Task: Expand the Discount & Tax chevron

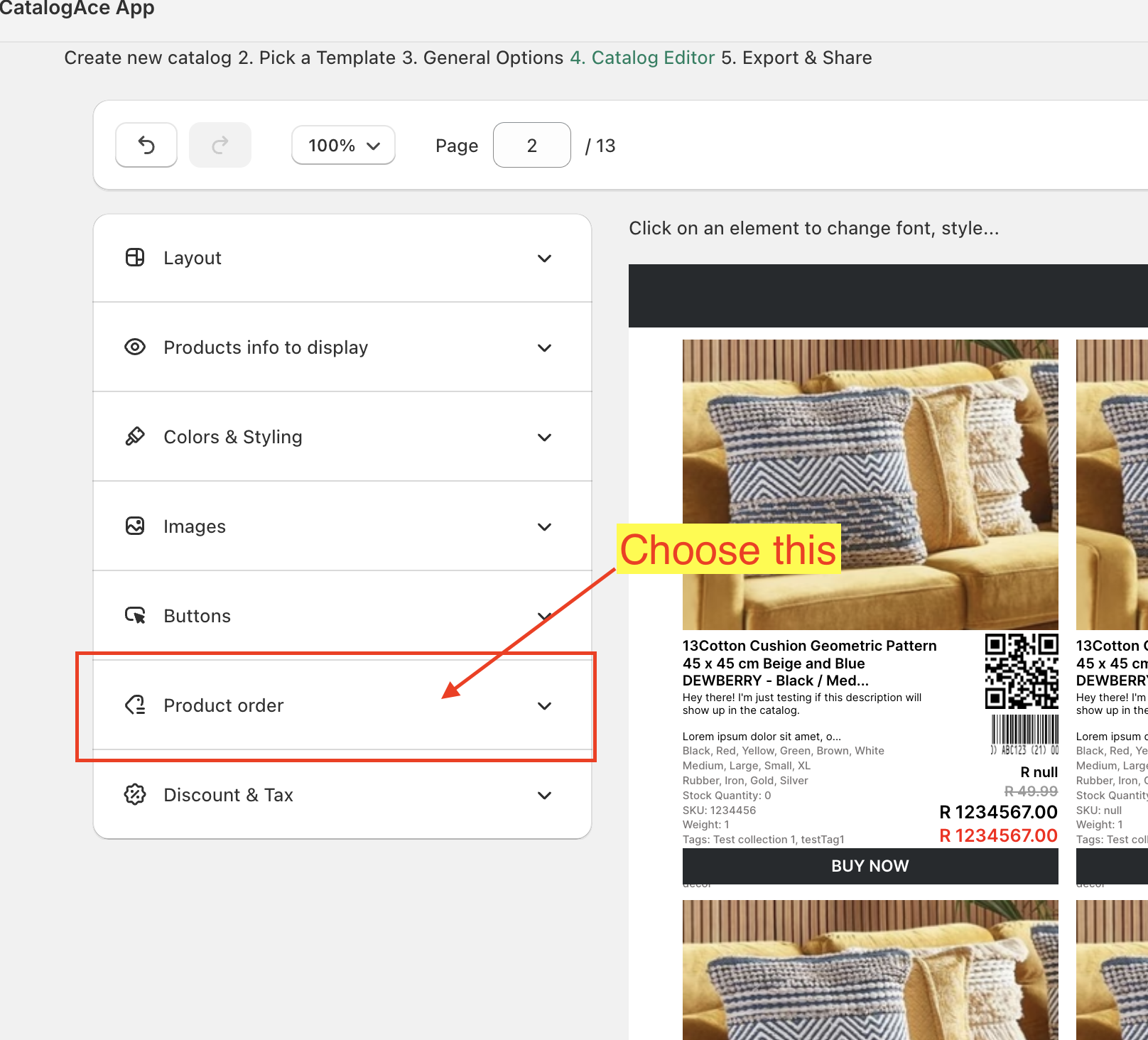Action: [x=544, y=796]
